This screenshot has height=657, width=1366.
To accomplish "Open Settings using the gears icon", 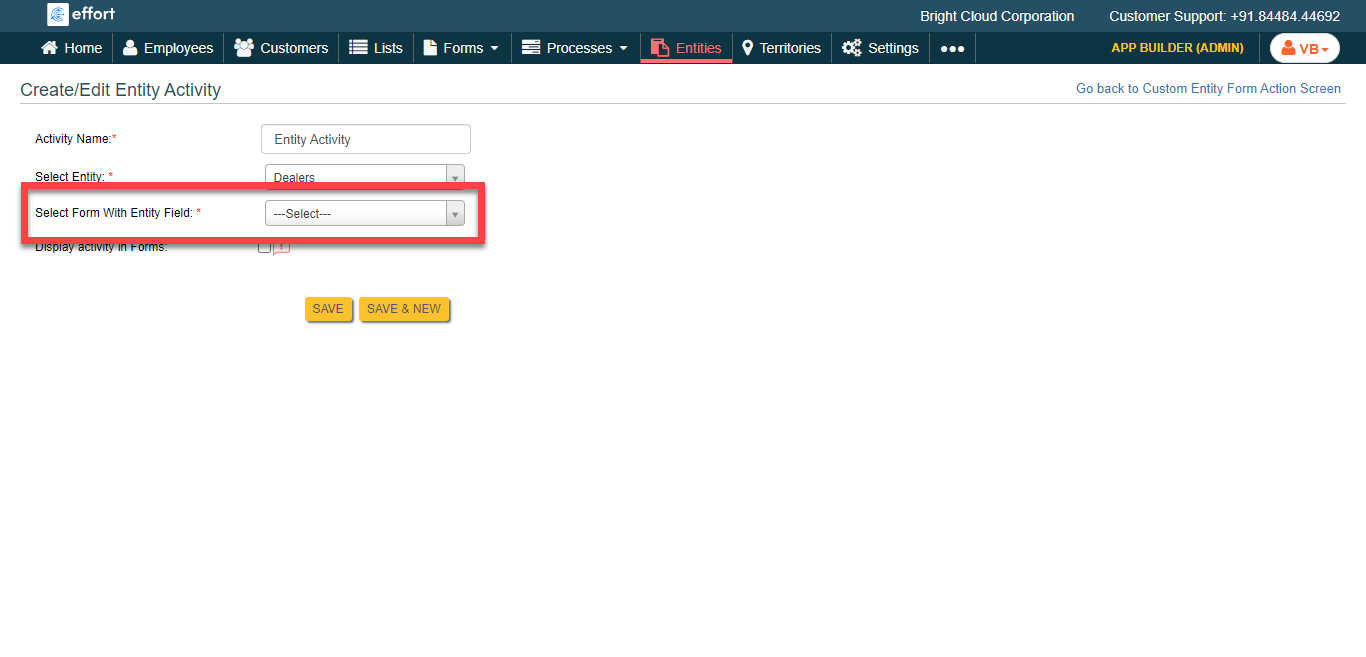I will coord(851,48).
